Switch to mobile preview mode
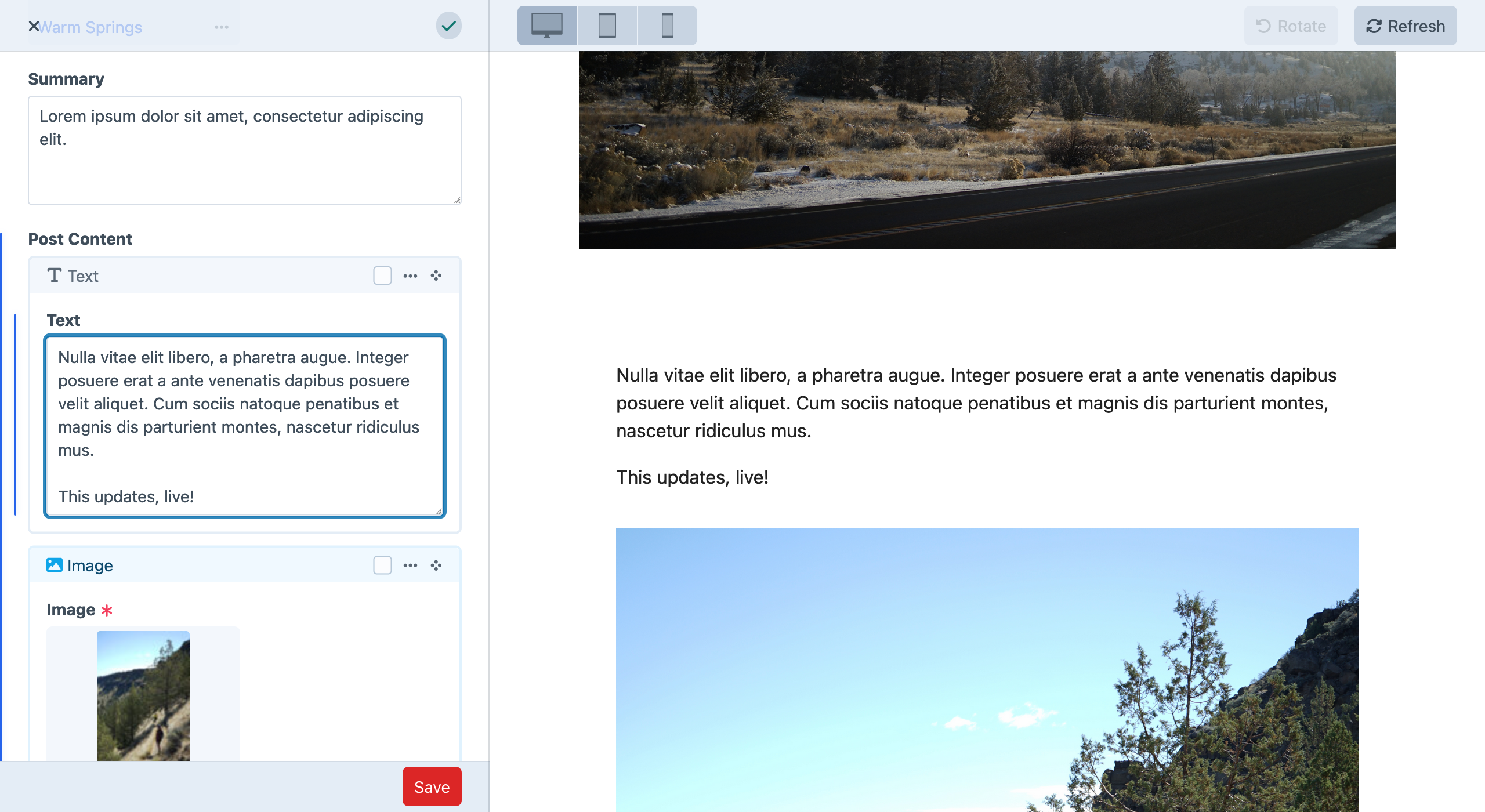 point(666,25)
